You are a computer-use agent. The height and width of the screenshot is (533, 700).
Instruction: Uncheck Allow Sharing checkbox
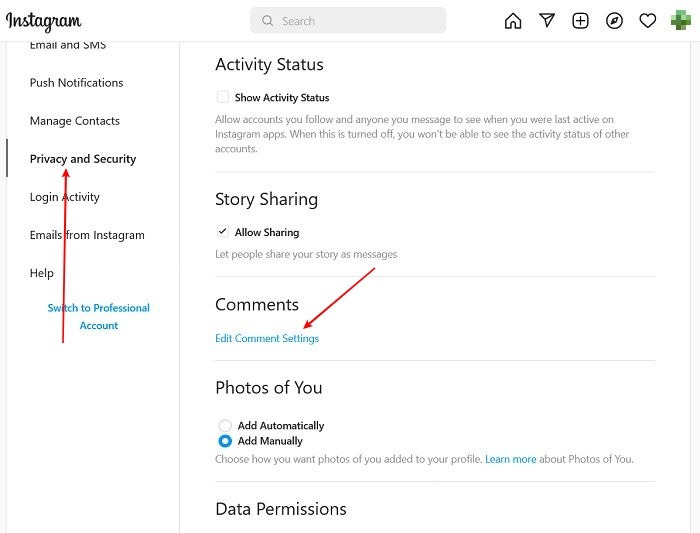click(223, 232)
